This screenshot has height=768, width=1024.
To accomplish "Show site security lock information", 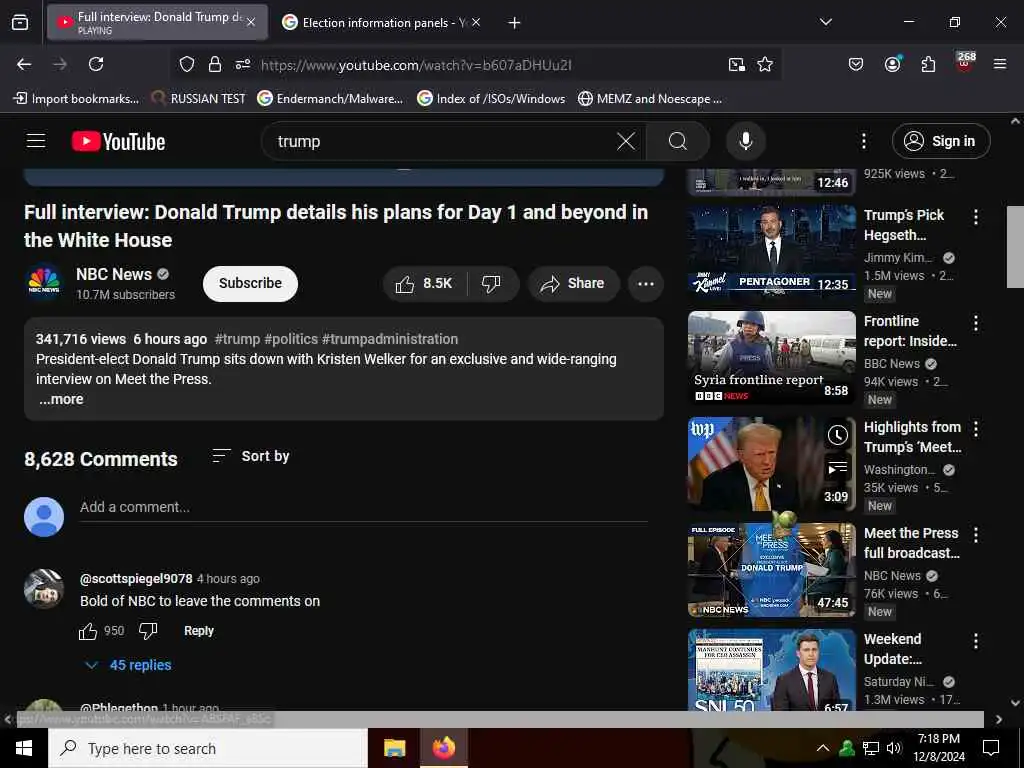I will [215, 64].
